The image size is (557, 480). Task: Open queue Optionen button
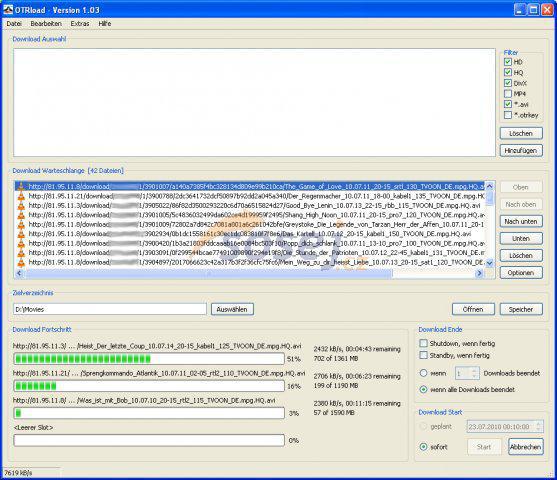click(x=521, y=273)
